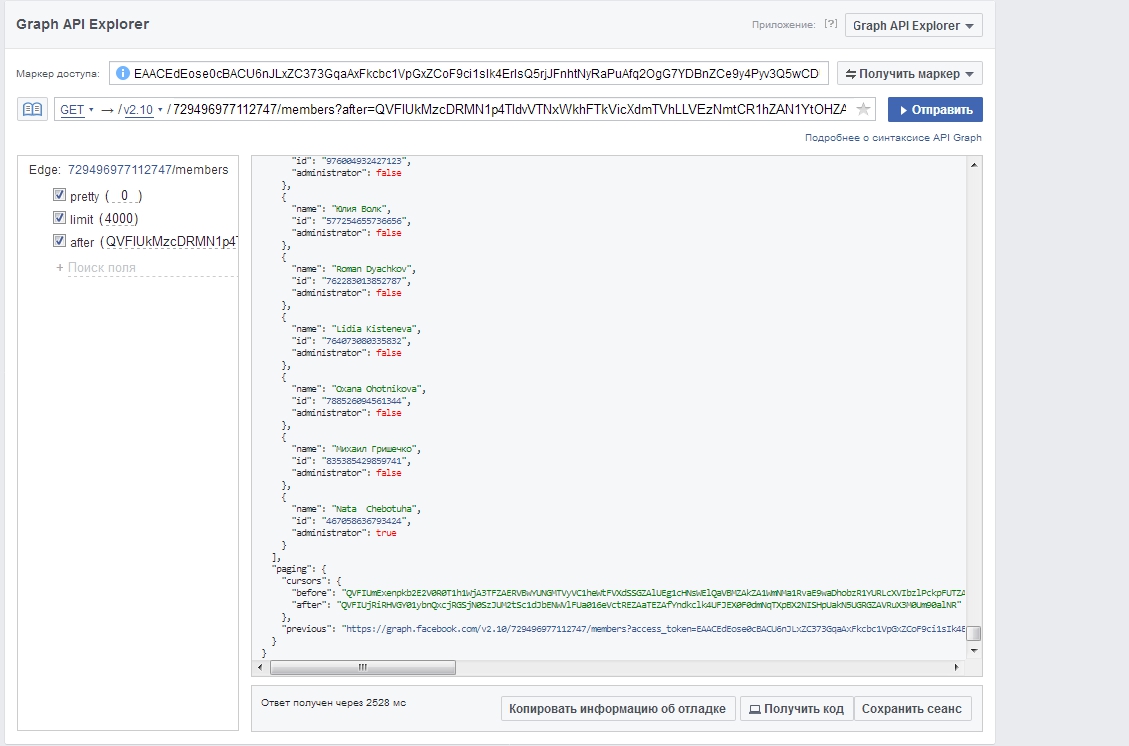
Task: Click the horizontal scrollbar thumb
Action: (363, 668)
